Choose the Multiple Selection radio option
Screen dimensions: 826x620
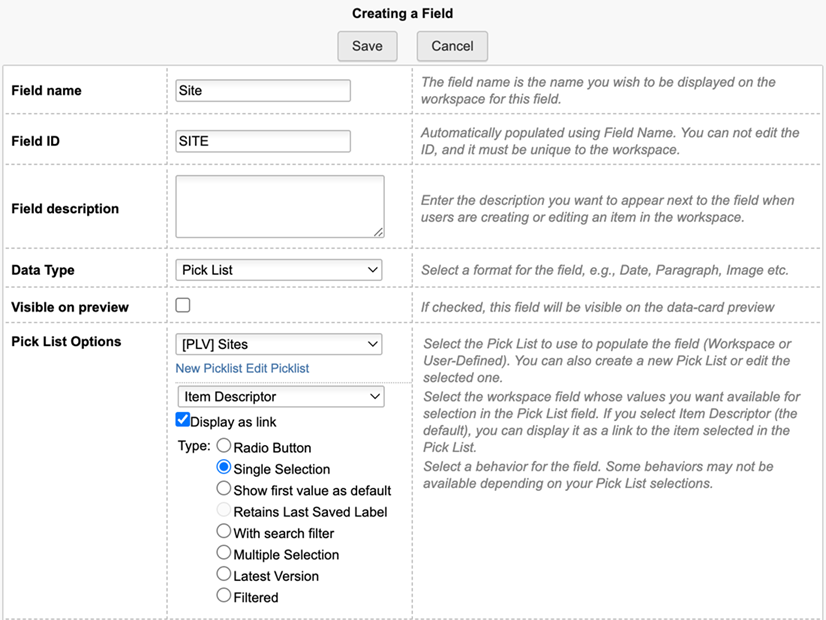[x=224, y=553]
